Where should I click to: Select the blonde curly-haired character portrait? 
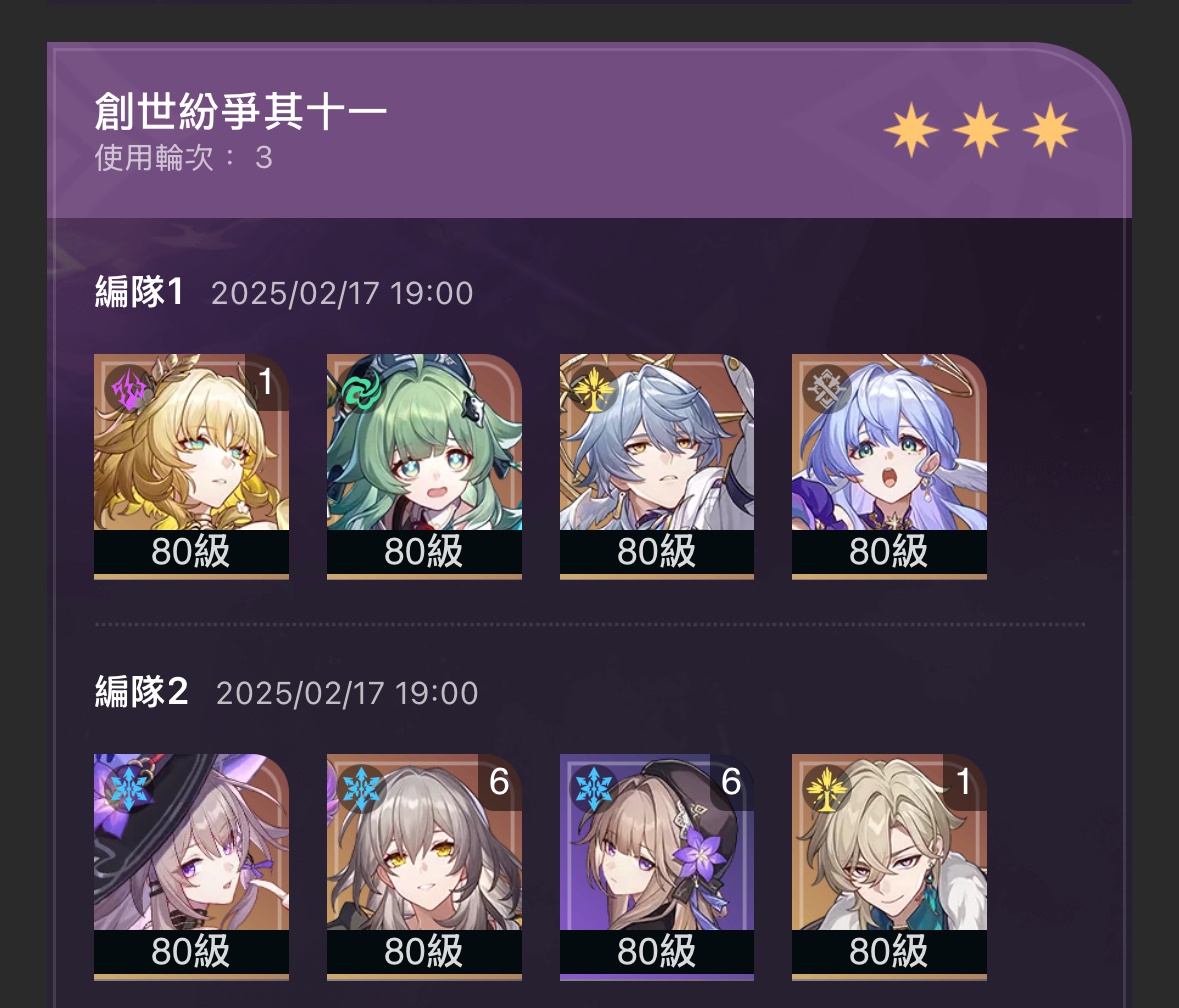tap(191, 466)
